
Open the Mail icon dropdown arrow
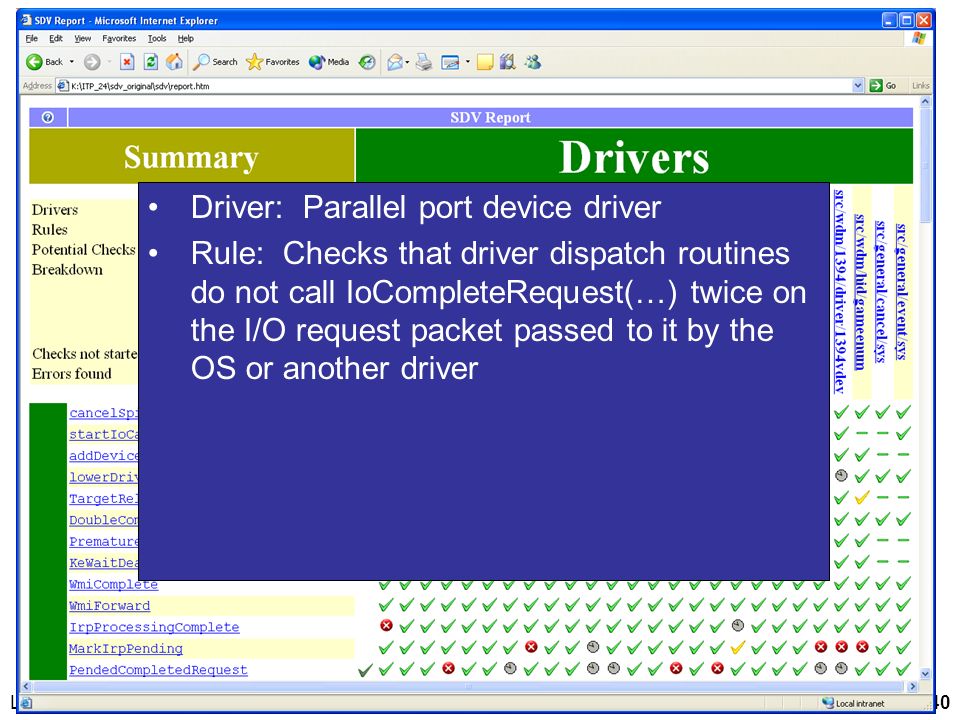click(407, 62)
